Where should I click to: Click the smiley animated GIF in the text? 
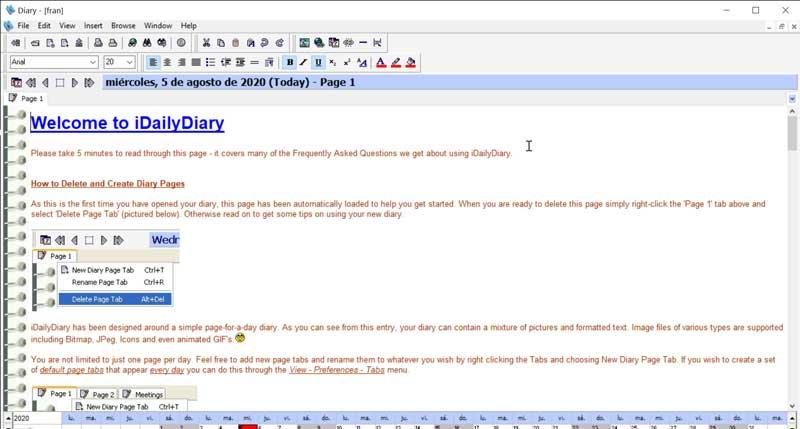240,338
